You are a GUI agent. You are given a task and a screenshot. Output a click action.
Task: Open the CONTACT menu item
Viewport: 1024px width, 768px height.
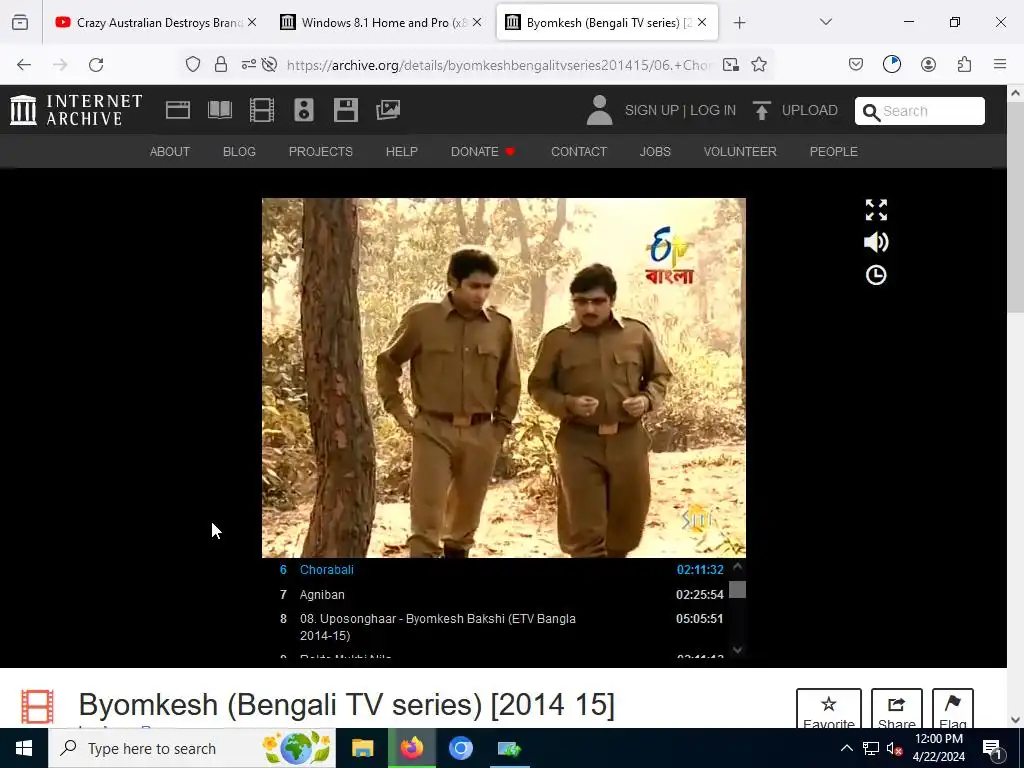pyautogui.click(x=579, y=152)
